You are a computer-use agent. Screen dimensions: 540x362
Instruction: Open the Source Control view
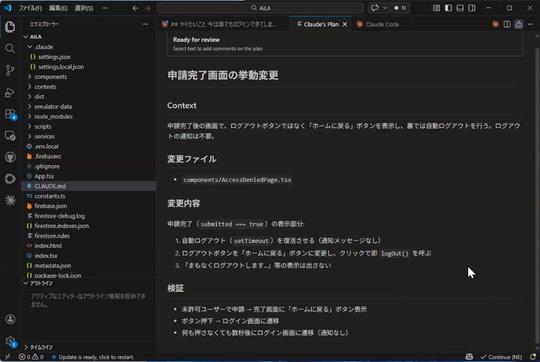click(x=10, y=70)
